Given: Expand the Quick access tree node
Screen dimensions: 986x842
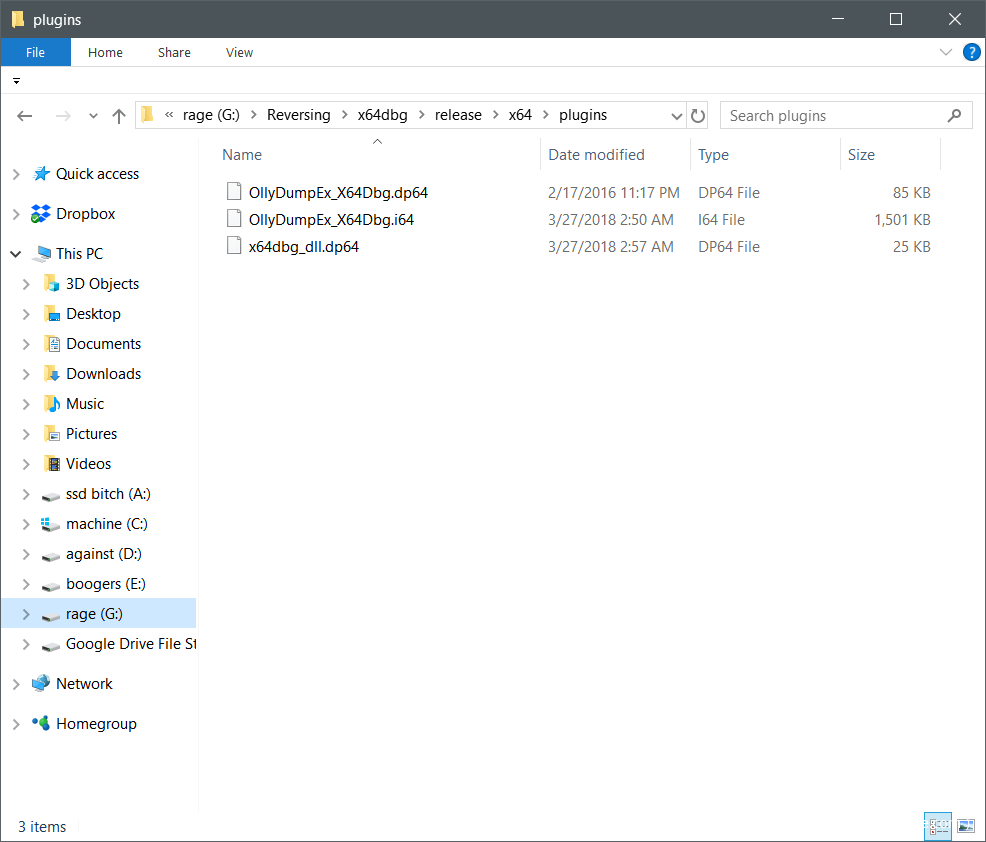Looking at the screenshot, I should coord(16,174).
